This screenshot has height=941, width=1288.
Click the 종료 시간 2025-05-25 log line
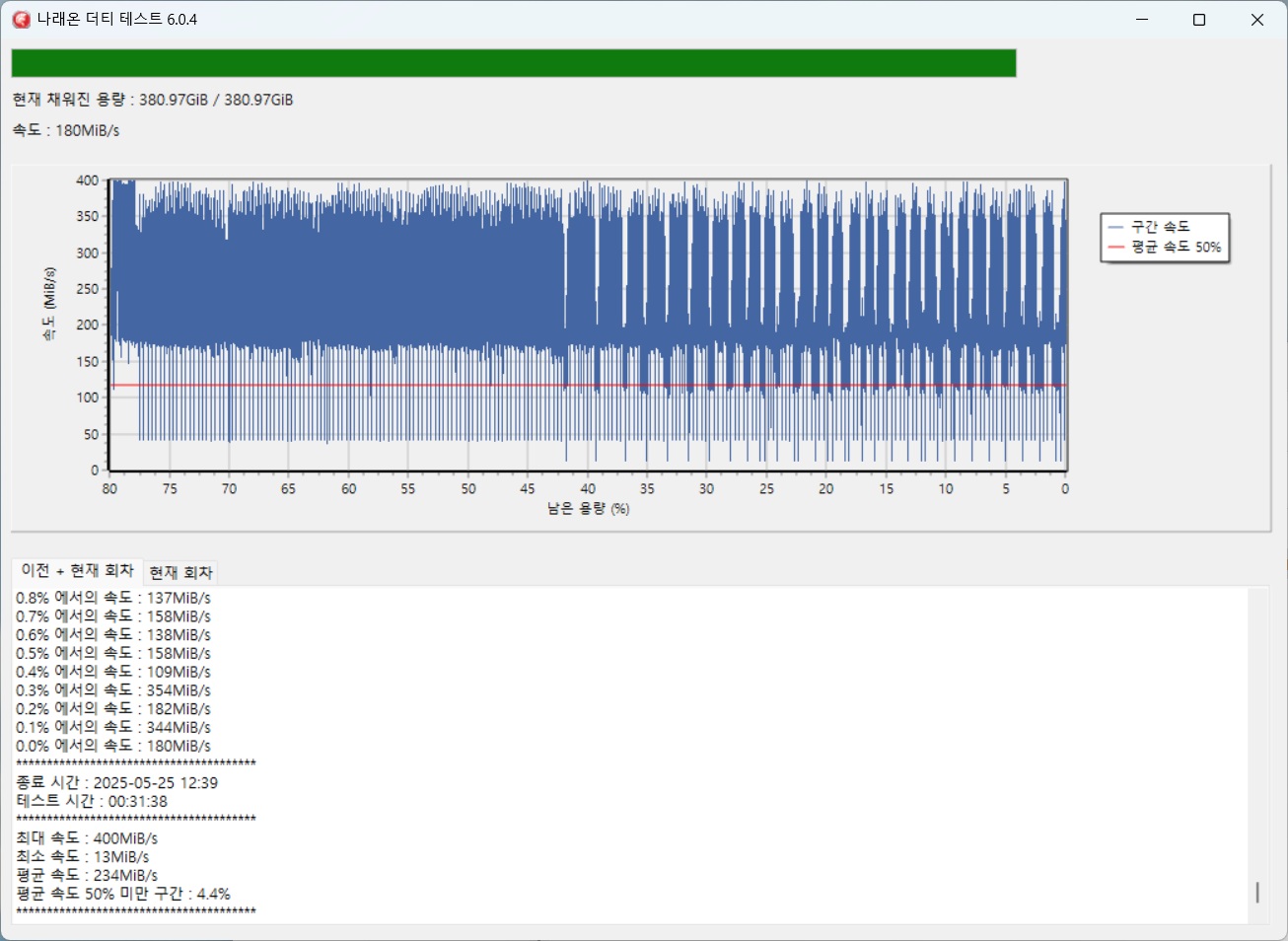[x=116, y=783]
